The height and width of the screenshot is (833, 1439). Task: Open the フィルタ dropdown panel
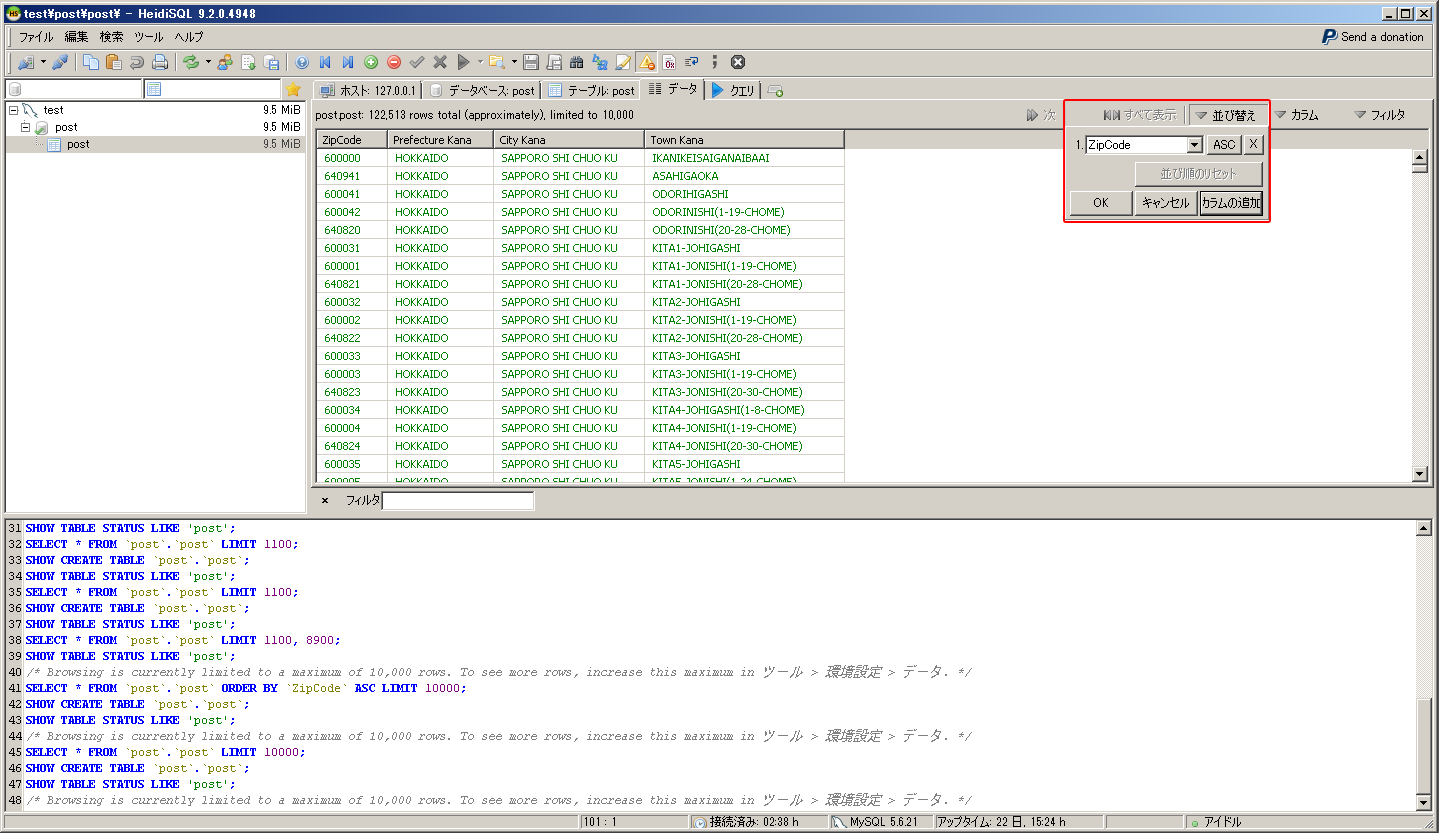pos(1379,115)
